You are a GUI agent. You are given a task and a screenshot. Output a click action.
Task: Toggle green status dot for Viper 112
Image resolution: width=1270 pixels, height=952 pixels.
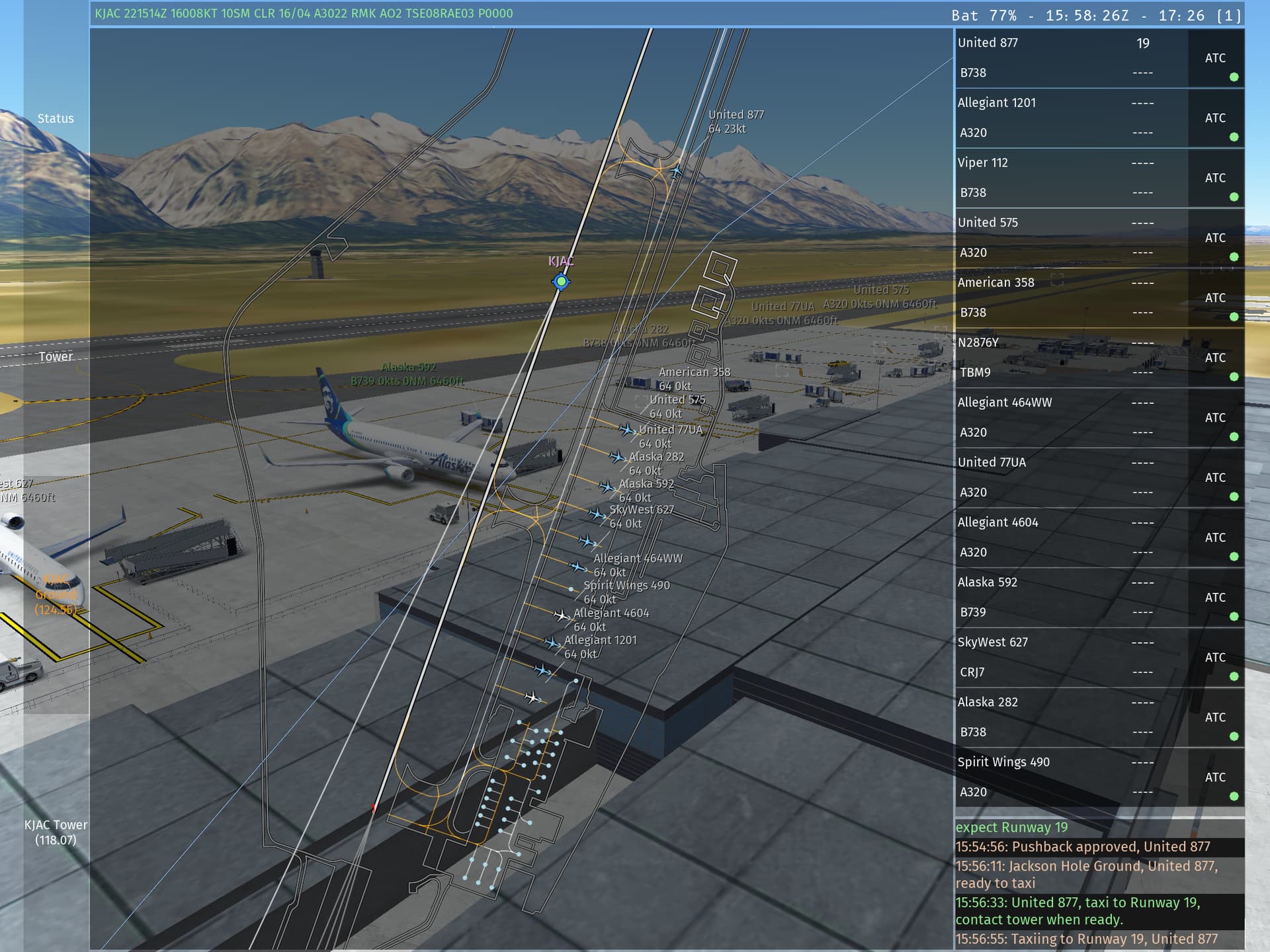click(x=1234, y=197)
